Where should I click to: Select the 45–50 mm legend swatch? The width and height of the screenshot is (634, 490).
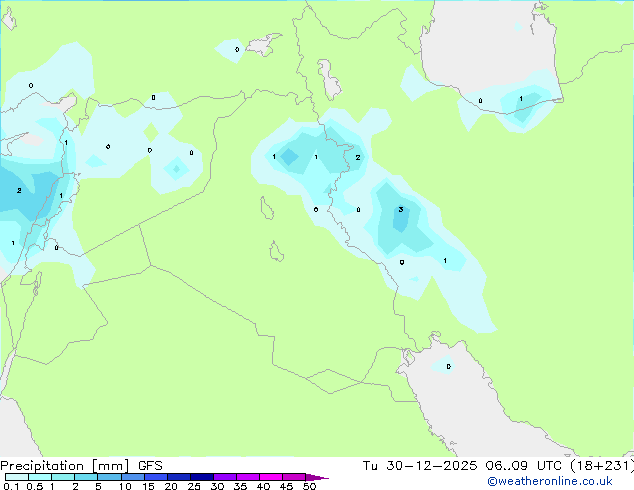294,477
